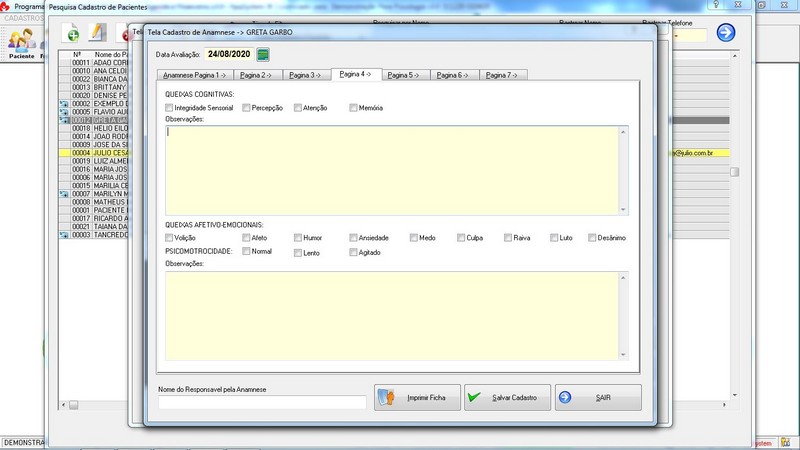
Task: Select patient row 00019 LUIZ ALMEI
Action: coord(94,161)
